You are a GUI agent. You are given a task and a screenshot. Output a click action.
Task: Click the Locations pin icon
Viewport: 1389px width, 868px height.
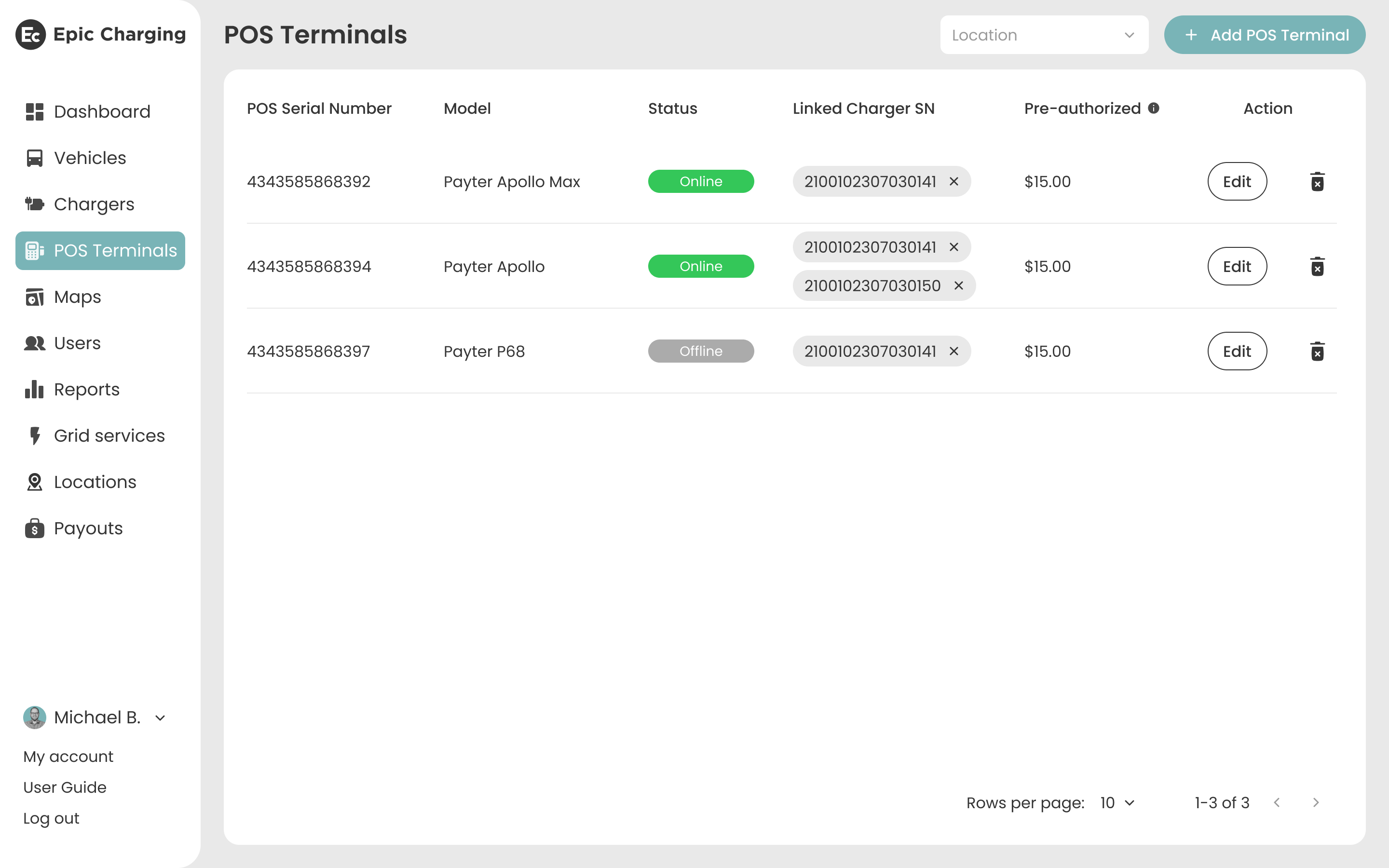click(34, 482)
